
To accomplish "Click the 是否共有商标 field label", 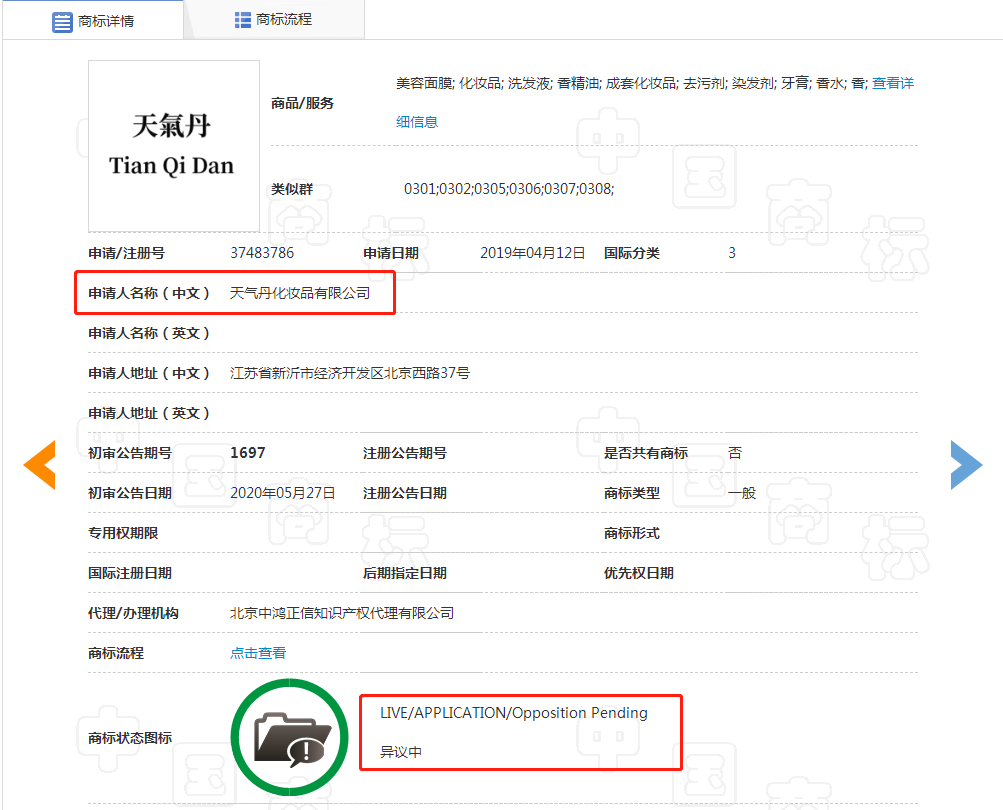I will pyautogui.click(x=645, y=453).
